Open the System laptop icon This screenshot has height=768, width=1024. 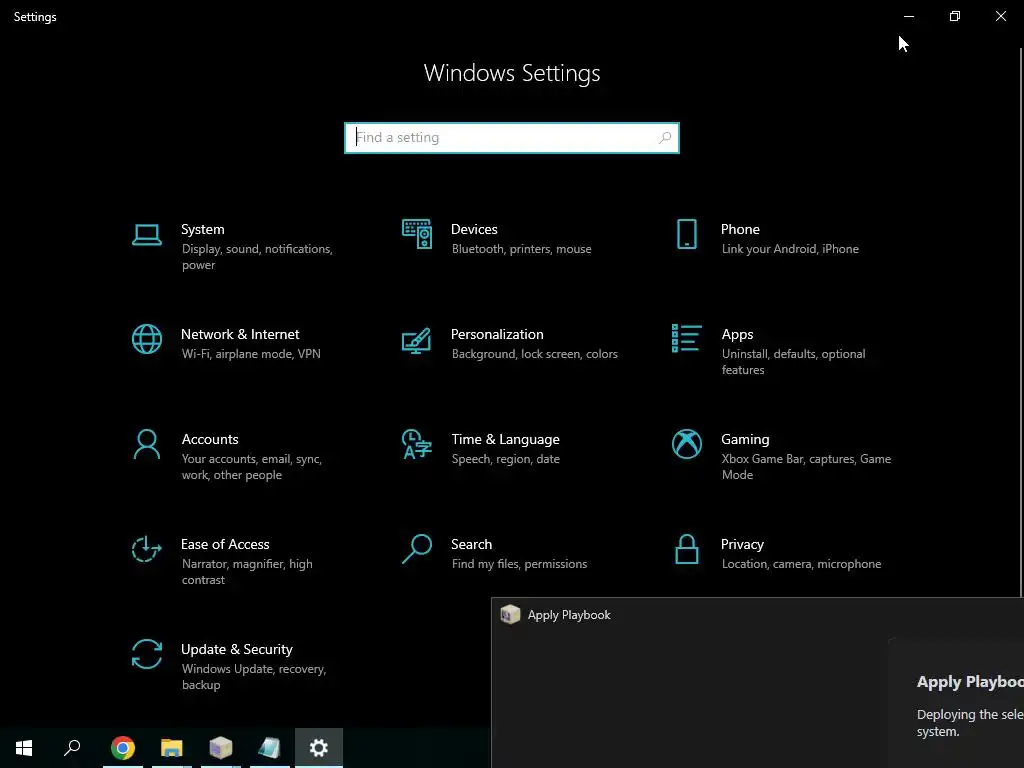pyautogui.click(x=147, y=235)
